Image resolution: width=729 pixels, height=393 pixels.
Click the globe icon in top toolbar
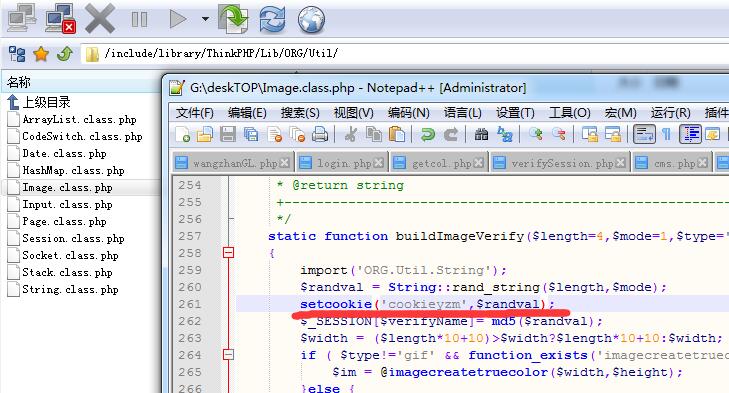(x=311, y=20)
